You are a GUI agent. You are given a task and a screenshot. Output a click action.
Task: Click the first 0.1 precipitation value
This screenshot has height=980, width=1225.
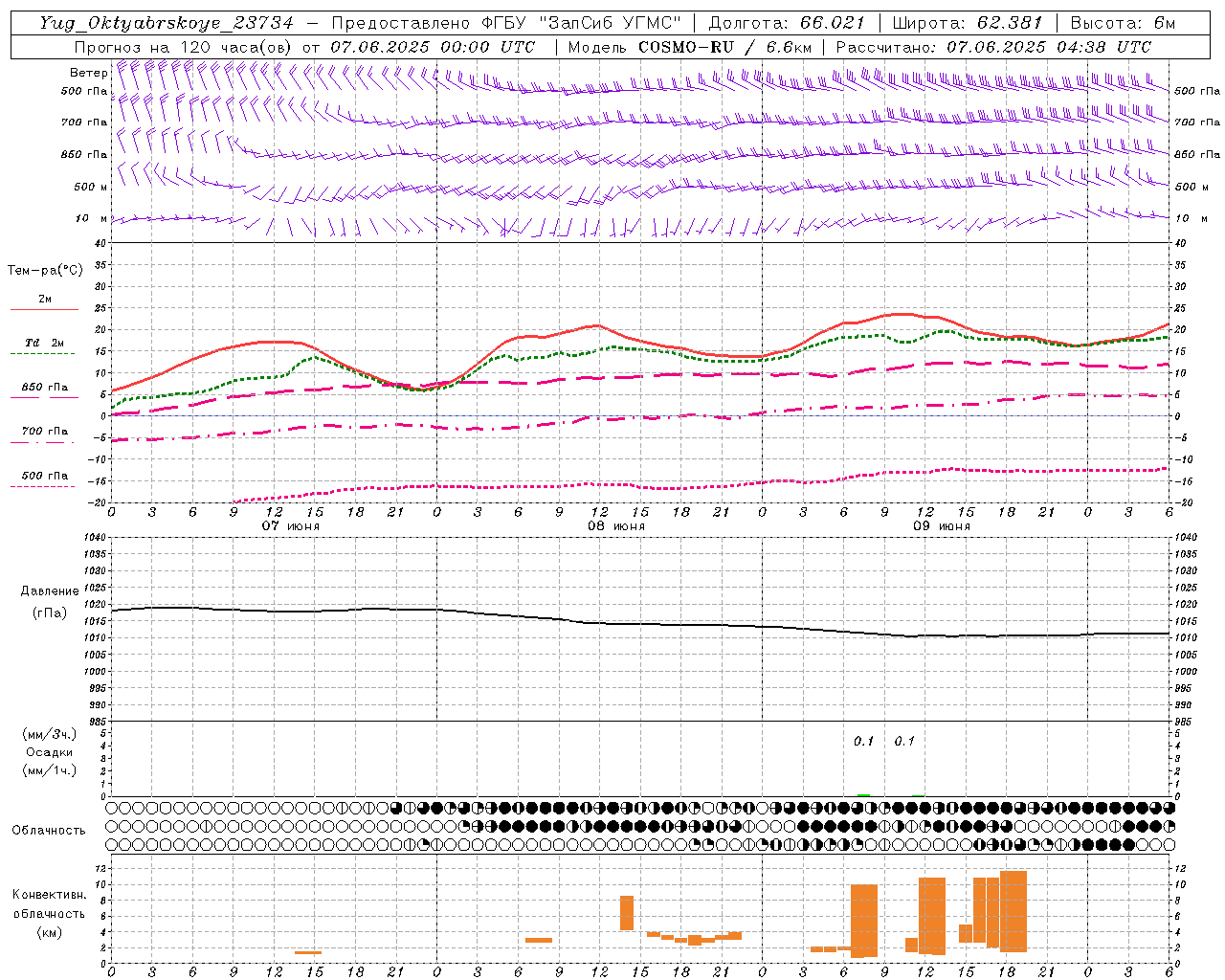click(864, 741)
